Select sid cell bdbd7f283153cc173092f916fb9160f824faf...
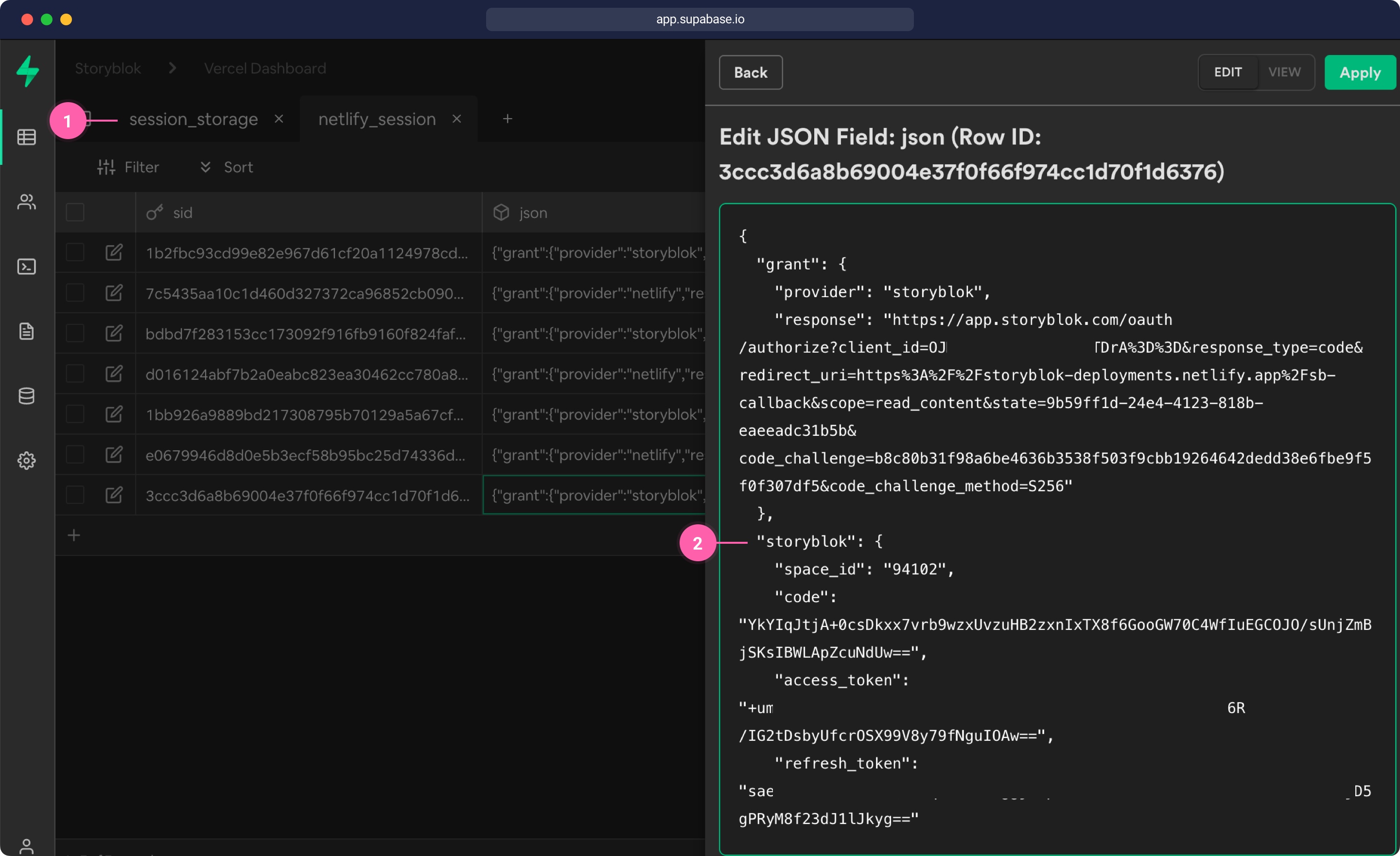 pos(309,333)
